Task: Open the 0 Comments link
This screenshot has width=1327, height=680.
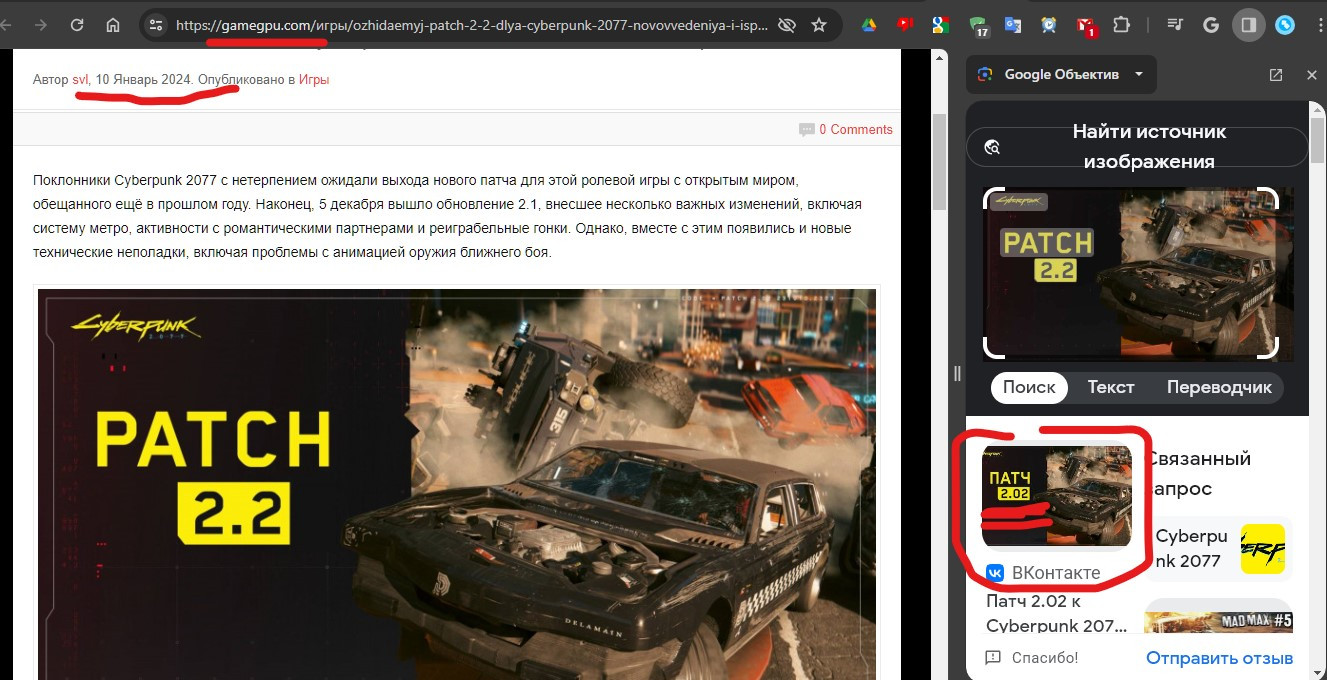Action: (854, 129)
